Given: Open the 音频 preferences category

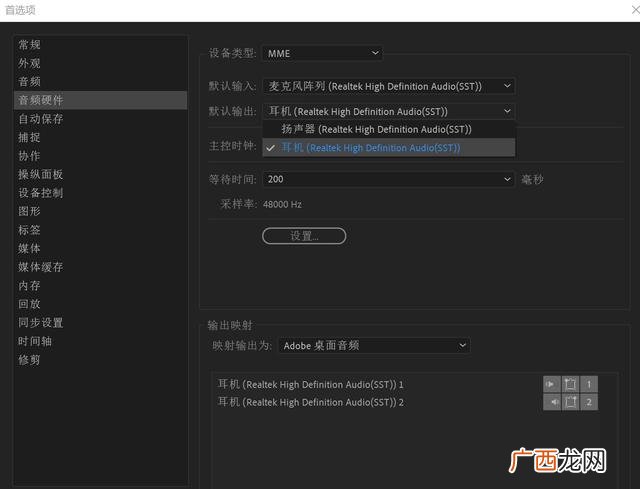Looking at the screenshot, I should (100, 81).
